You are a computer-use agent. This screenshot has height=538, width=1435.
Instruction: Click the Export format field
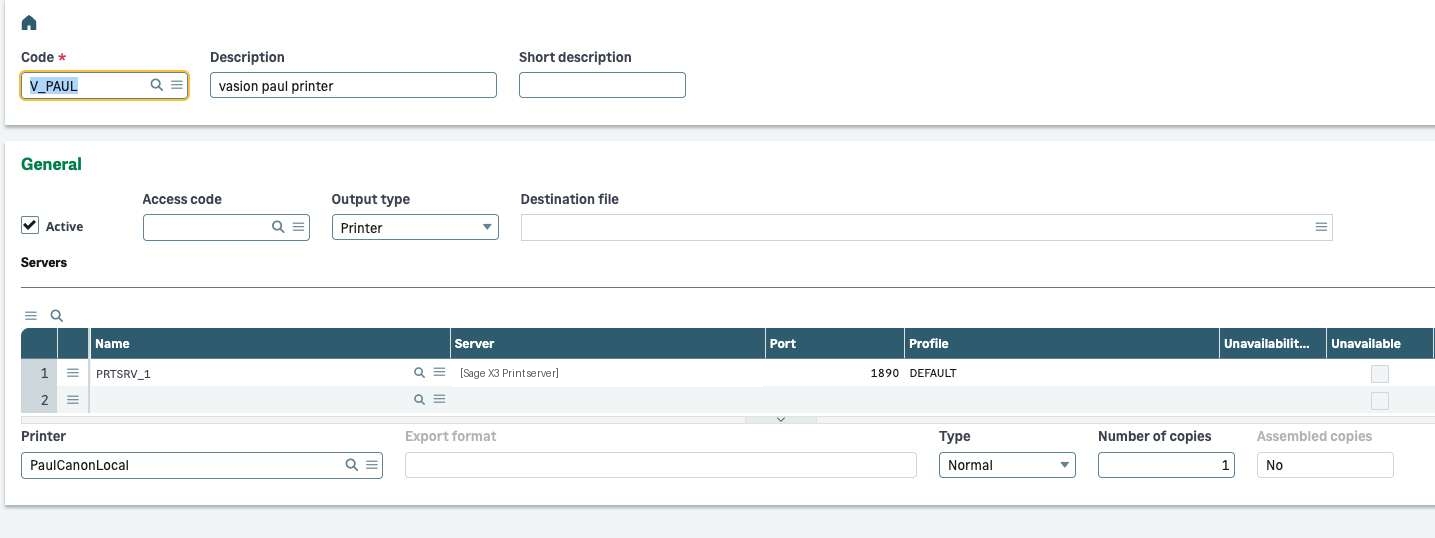coord(661,465)
